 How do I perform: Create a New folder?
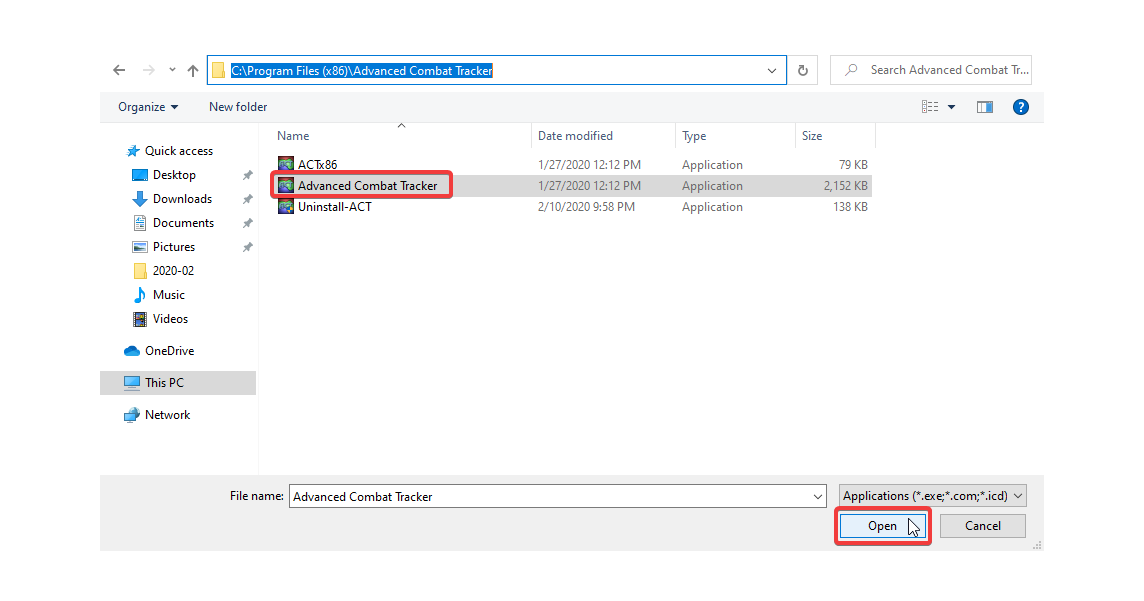click(238, 106)
